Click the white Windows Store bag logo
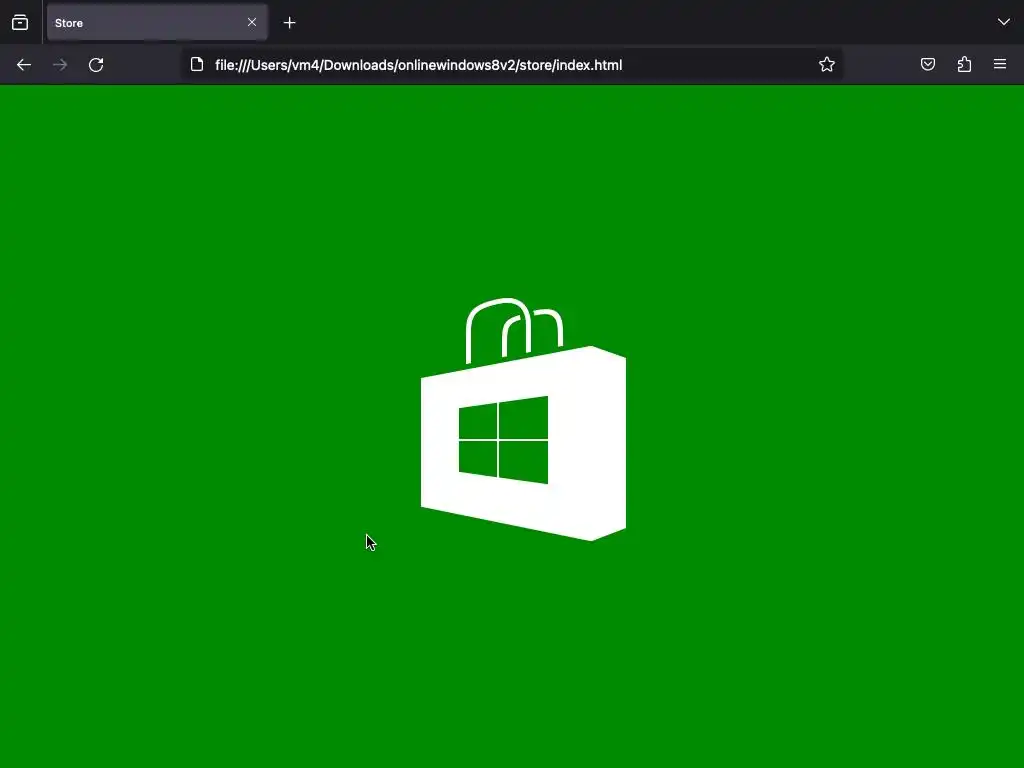 tap(523, 419)
